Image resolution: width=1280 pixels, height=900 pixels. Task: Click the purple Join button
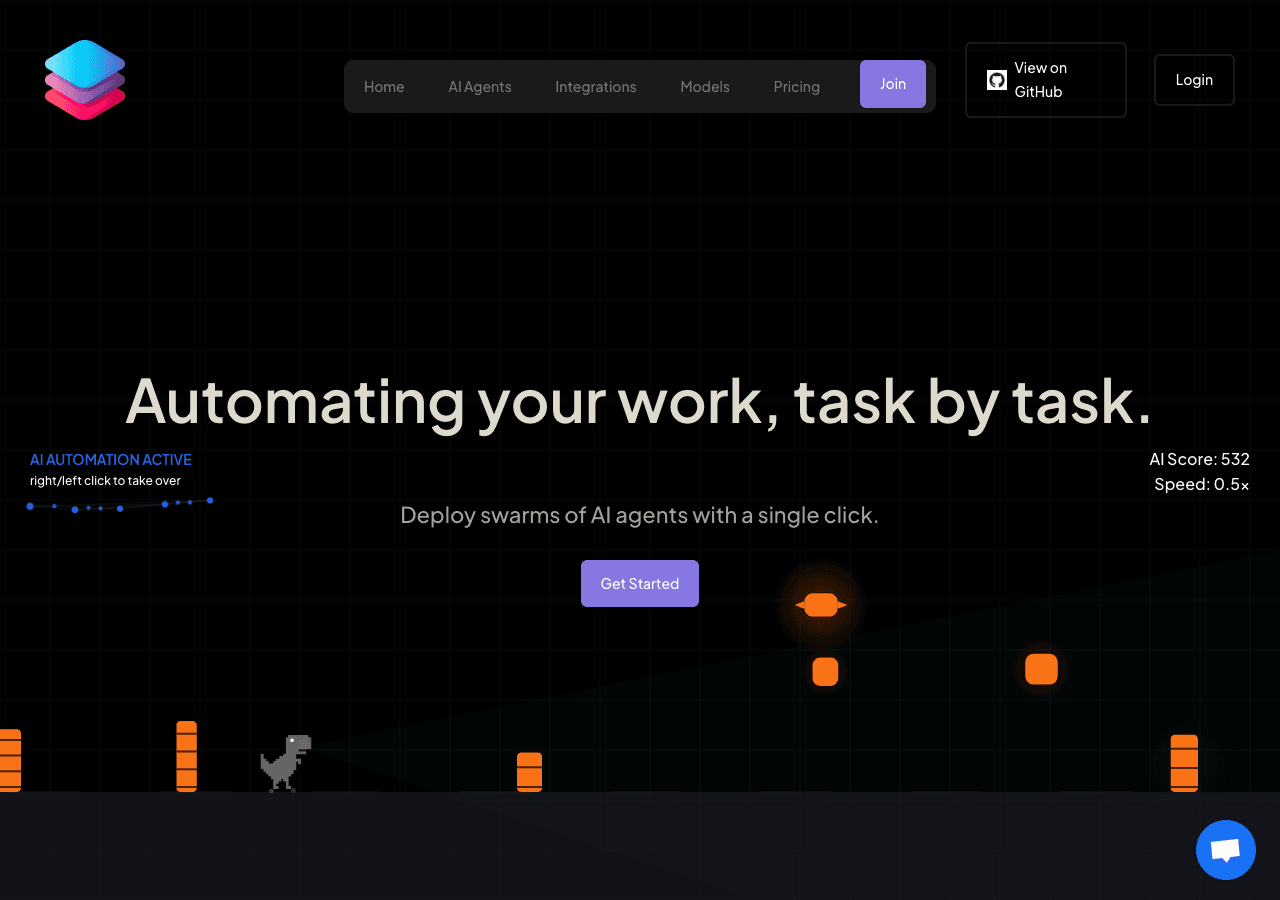pyautogui.click(x=893, y=84)
